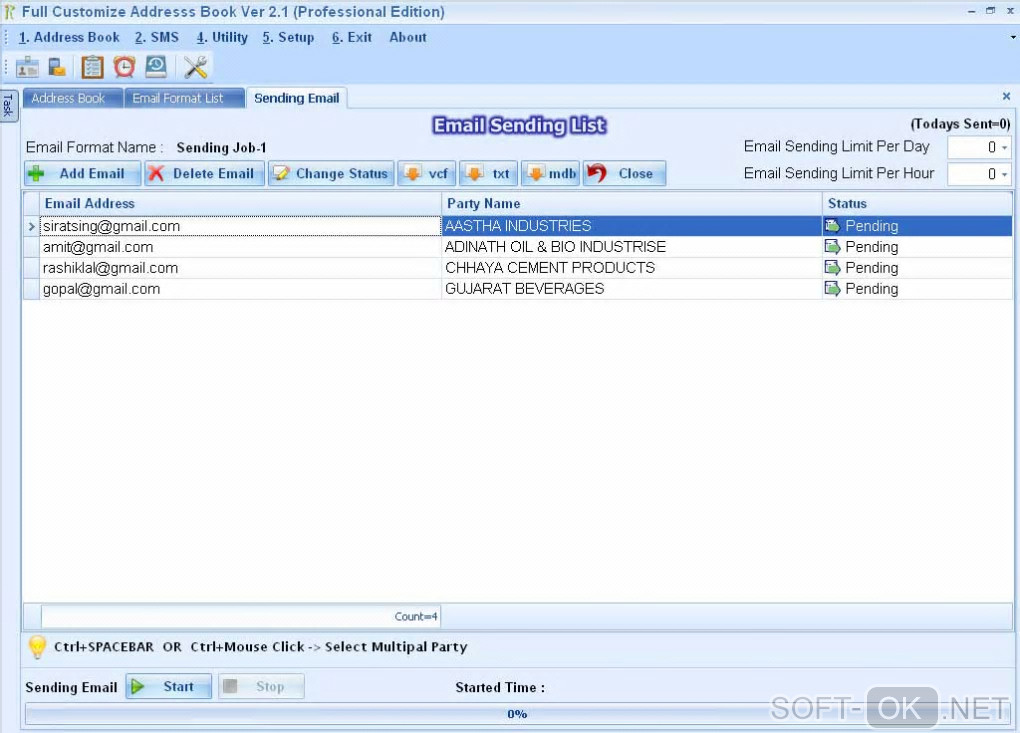Select the rashiklal@gmail.com email cell
Screen dimensions: 1020x733
240,268
